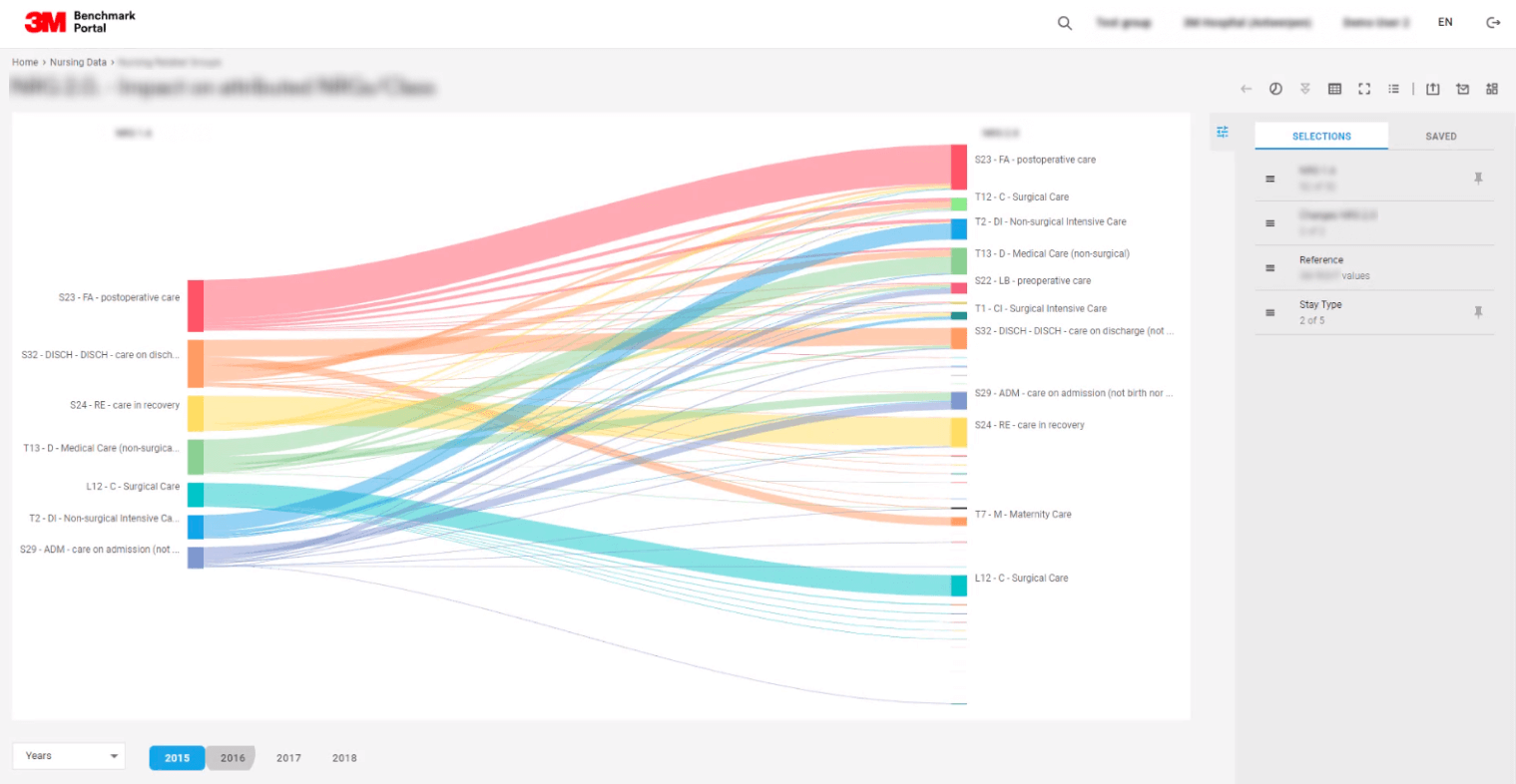Open the filters sliders icon beside Selections
The image size is (1516, 784).
coord(1223,131)
